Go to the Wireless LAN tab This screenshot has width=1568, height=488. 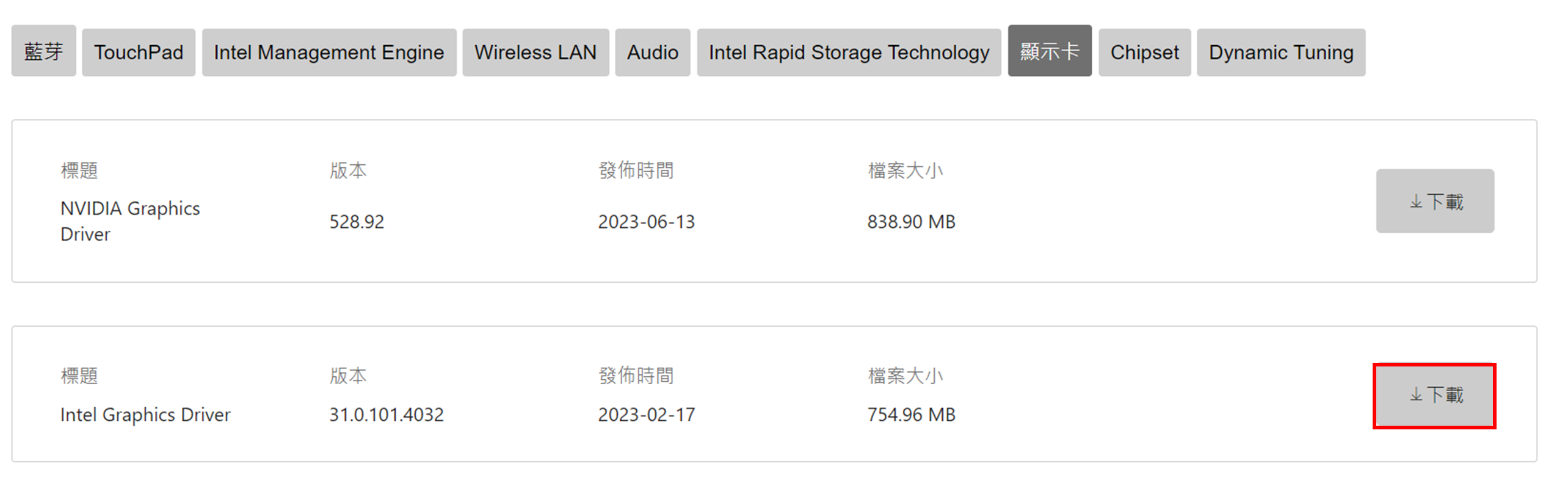(x=535, y=53)
